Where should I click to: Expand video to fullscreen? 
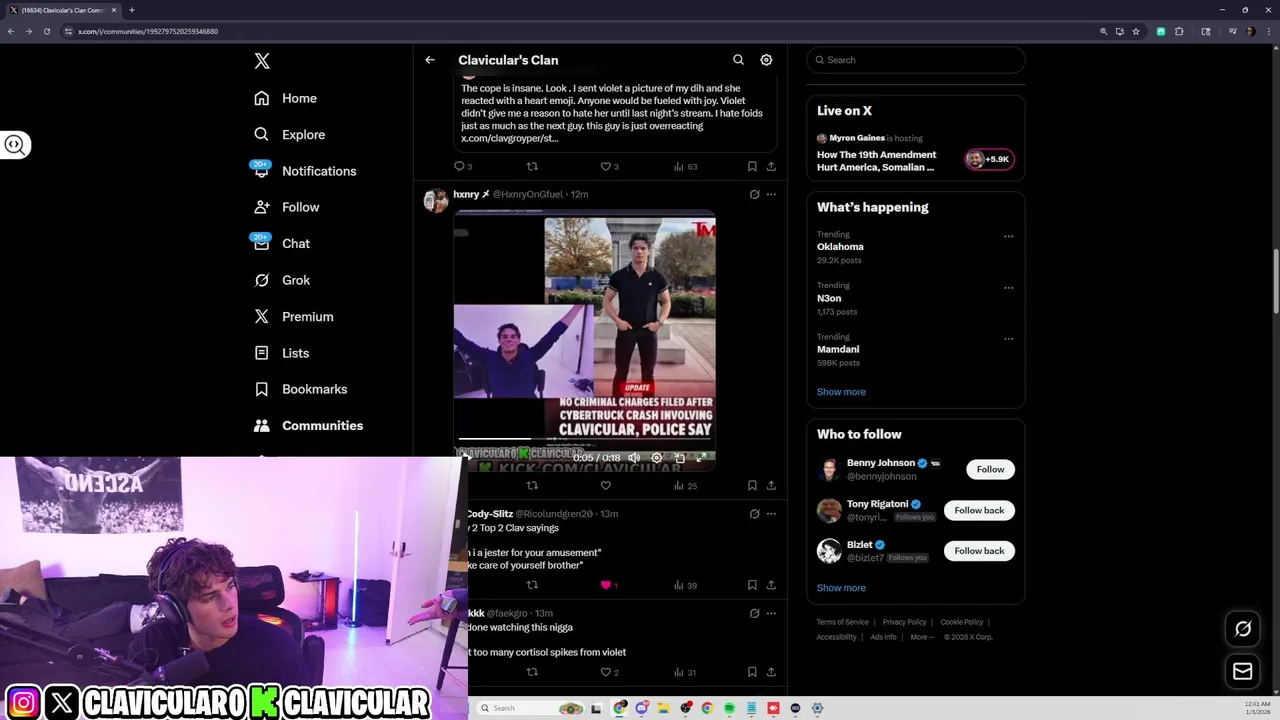click(x=701, y=458)
